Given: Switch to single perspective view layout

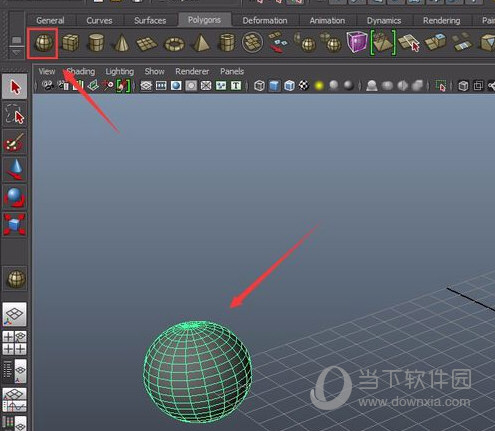Looking at the screenshot, I should tap(15, 314).
